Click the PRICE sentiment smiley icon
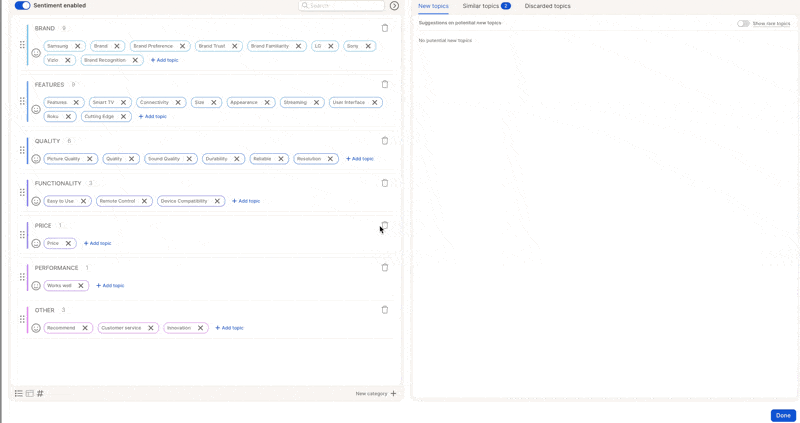The height and width of the screenshot is (423, 800). click(36, 243)
